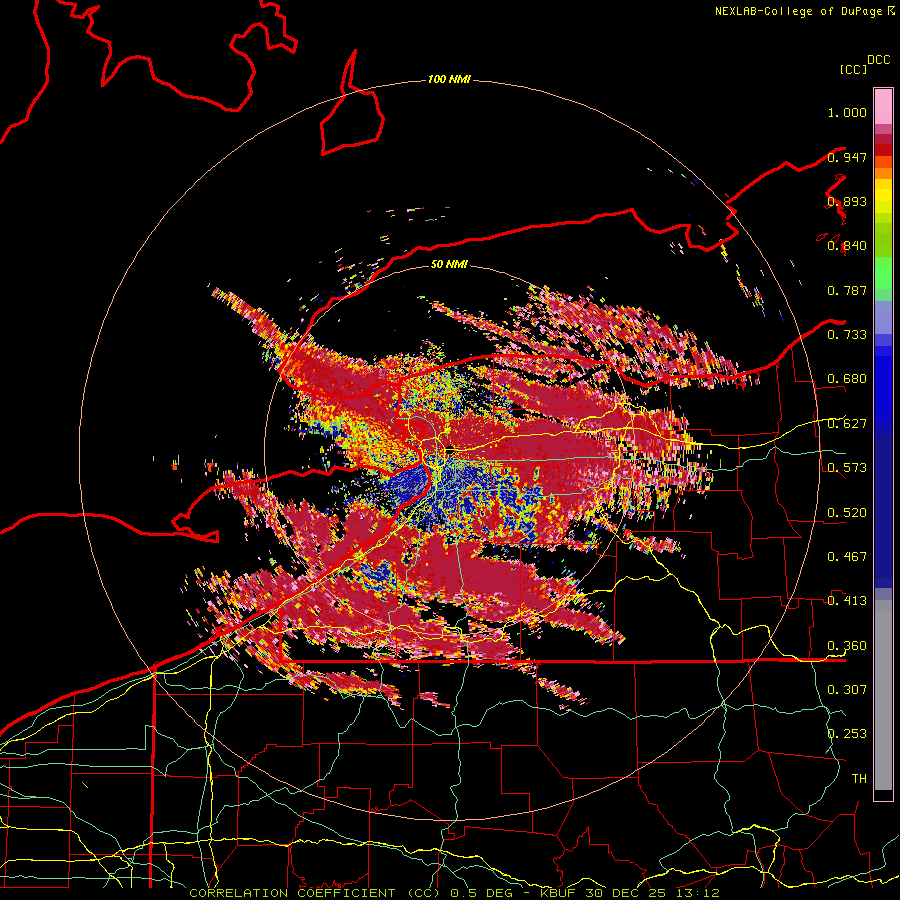Viewport: 900px width, 900px height.
Task: Click the 0.947 scale value
Action: pos(847,157)
